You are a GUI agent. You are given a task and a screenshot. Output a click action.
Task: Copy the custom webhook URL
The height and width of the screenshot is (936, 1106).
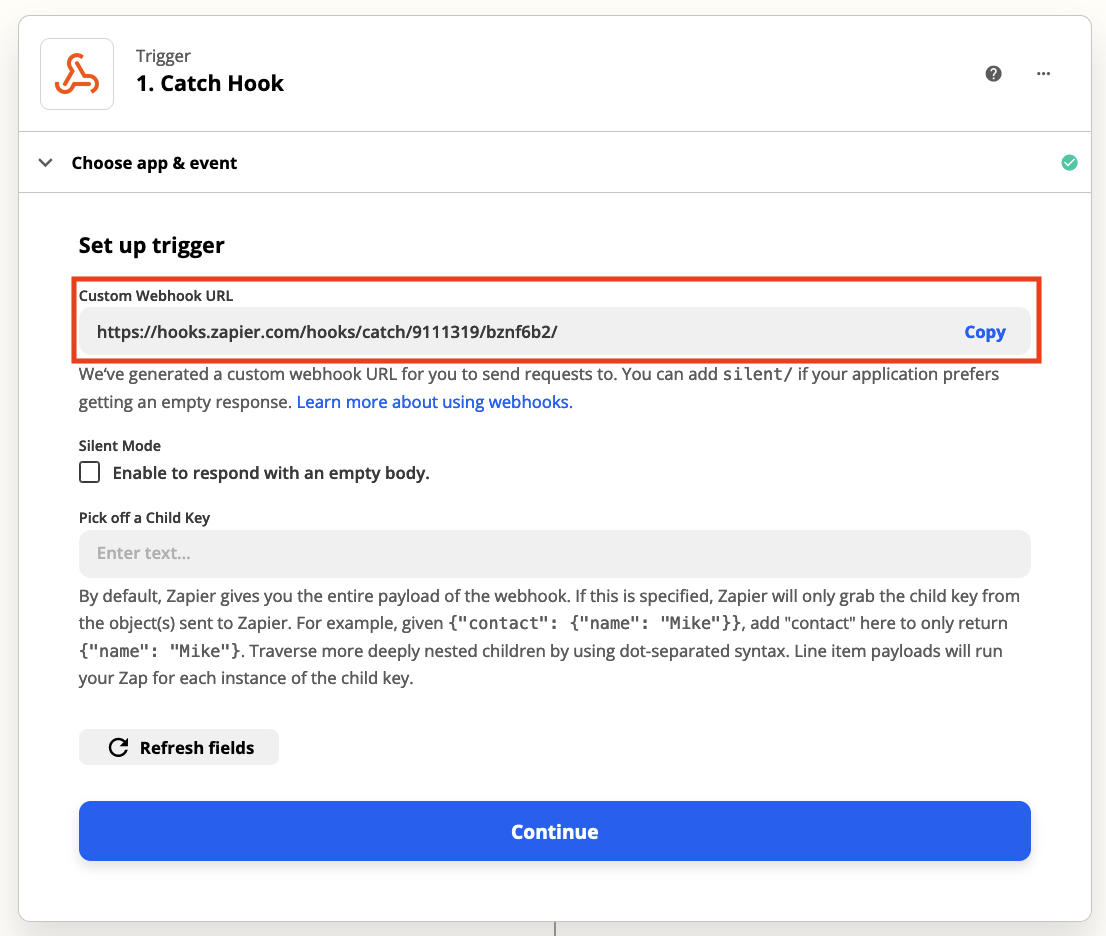[984, 331]
